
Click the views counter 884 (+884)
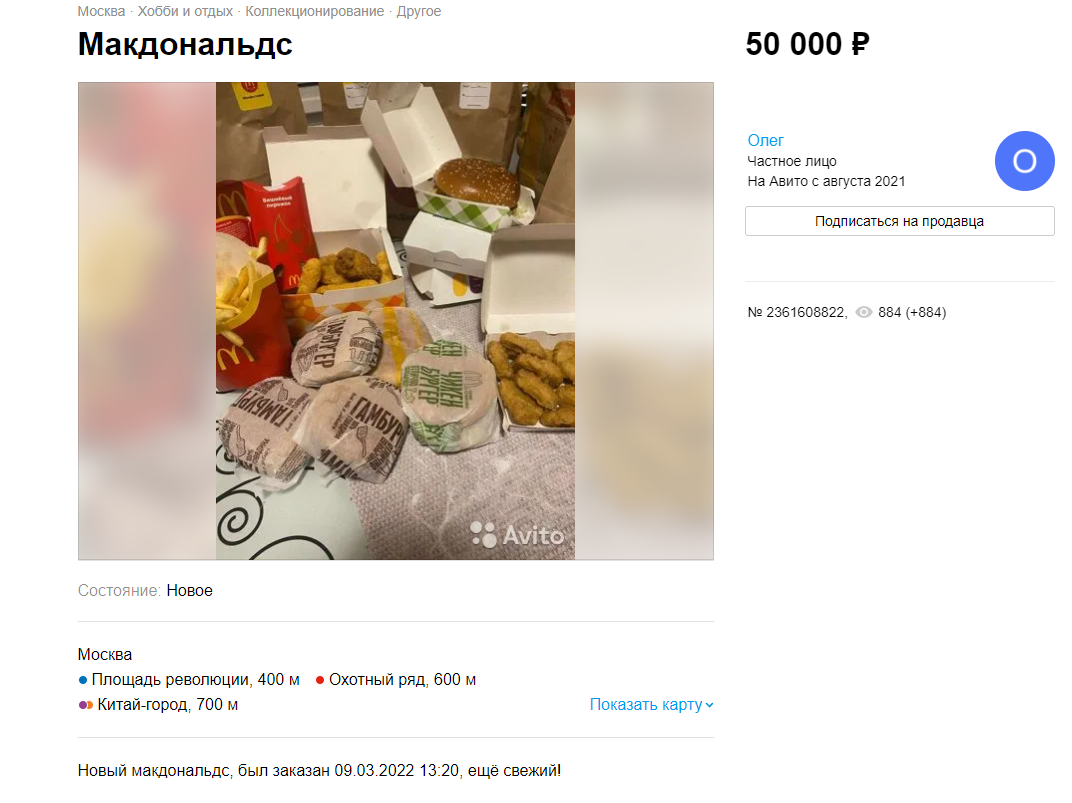912,312
